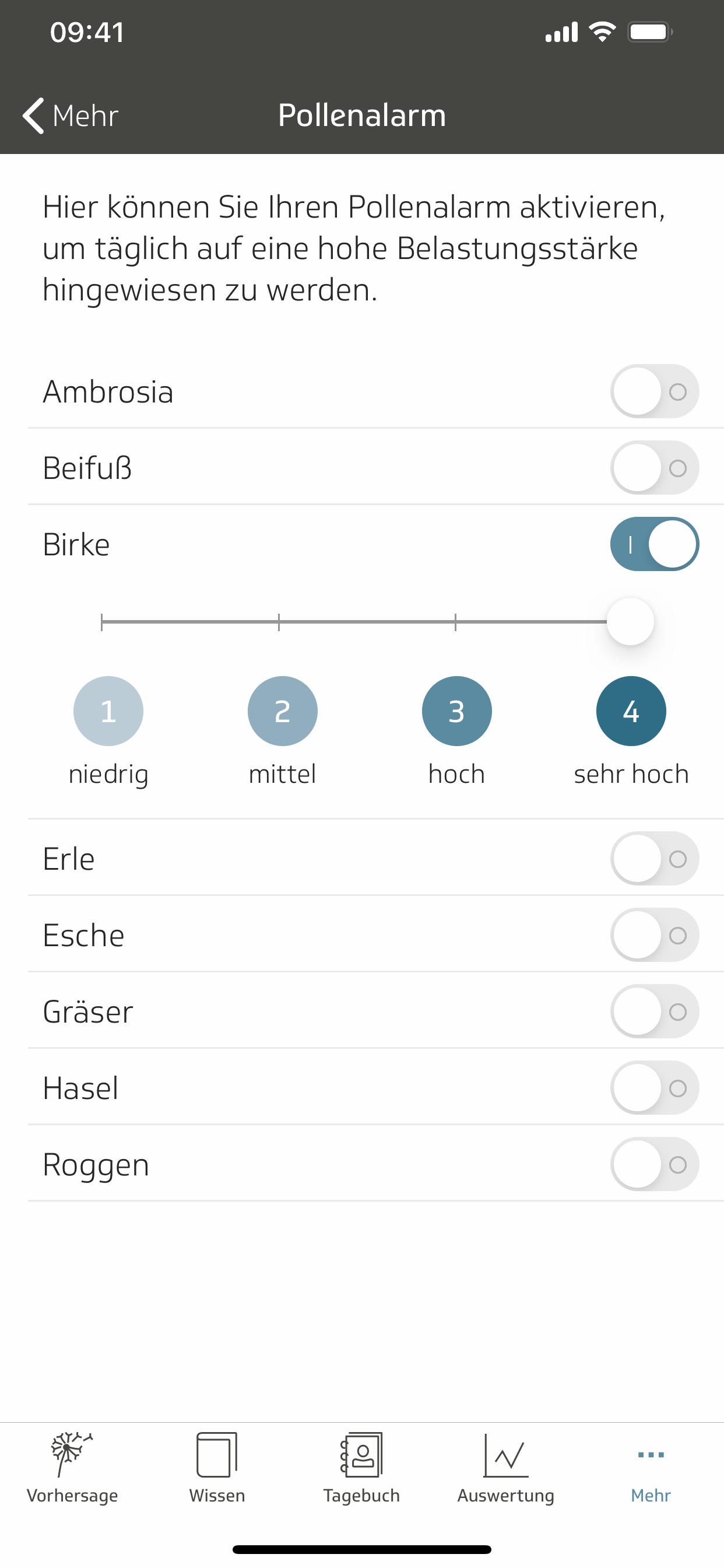Select level 2 mittel circle
Screen dimensions: 724x1568
click(x=282, y=711)
